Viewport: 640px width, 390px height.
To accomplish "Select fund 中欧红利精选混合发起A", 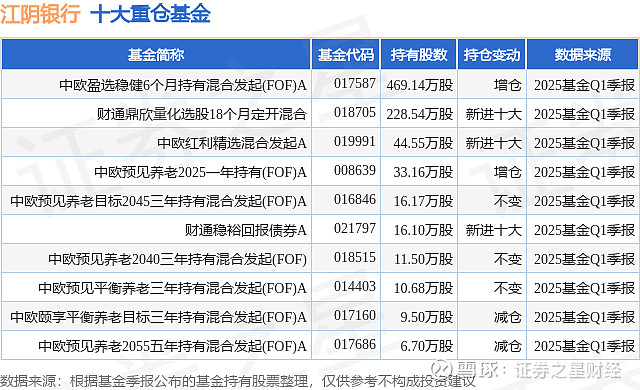I will click(232, 143).
